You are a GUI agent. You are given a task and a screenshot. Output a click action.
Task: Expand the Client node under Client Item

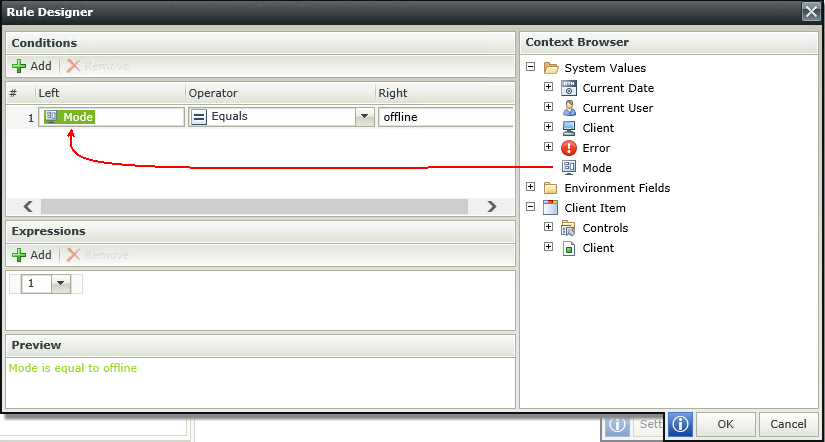pos(548,247)
